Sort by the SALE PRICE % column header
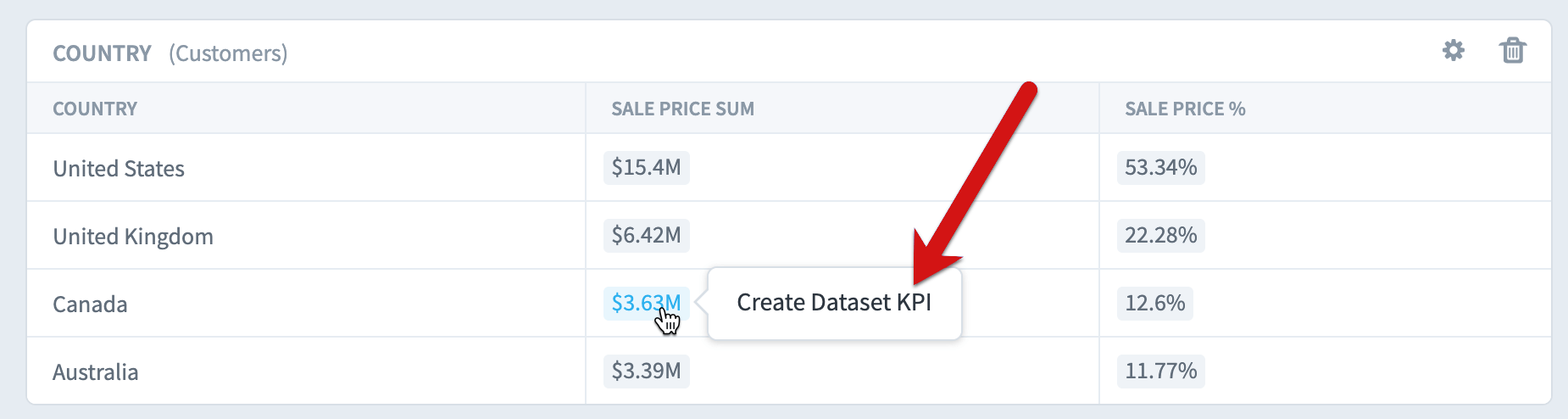Screen dimensions: 1568x419 [x=1185, y=109]
